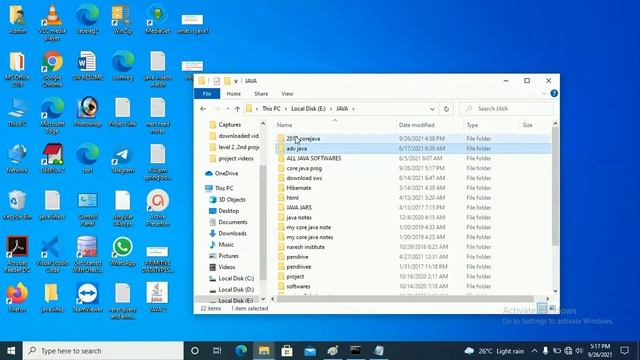Open the Mail app from the taskbar

[x=310, y=351]
